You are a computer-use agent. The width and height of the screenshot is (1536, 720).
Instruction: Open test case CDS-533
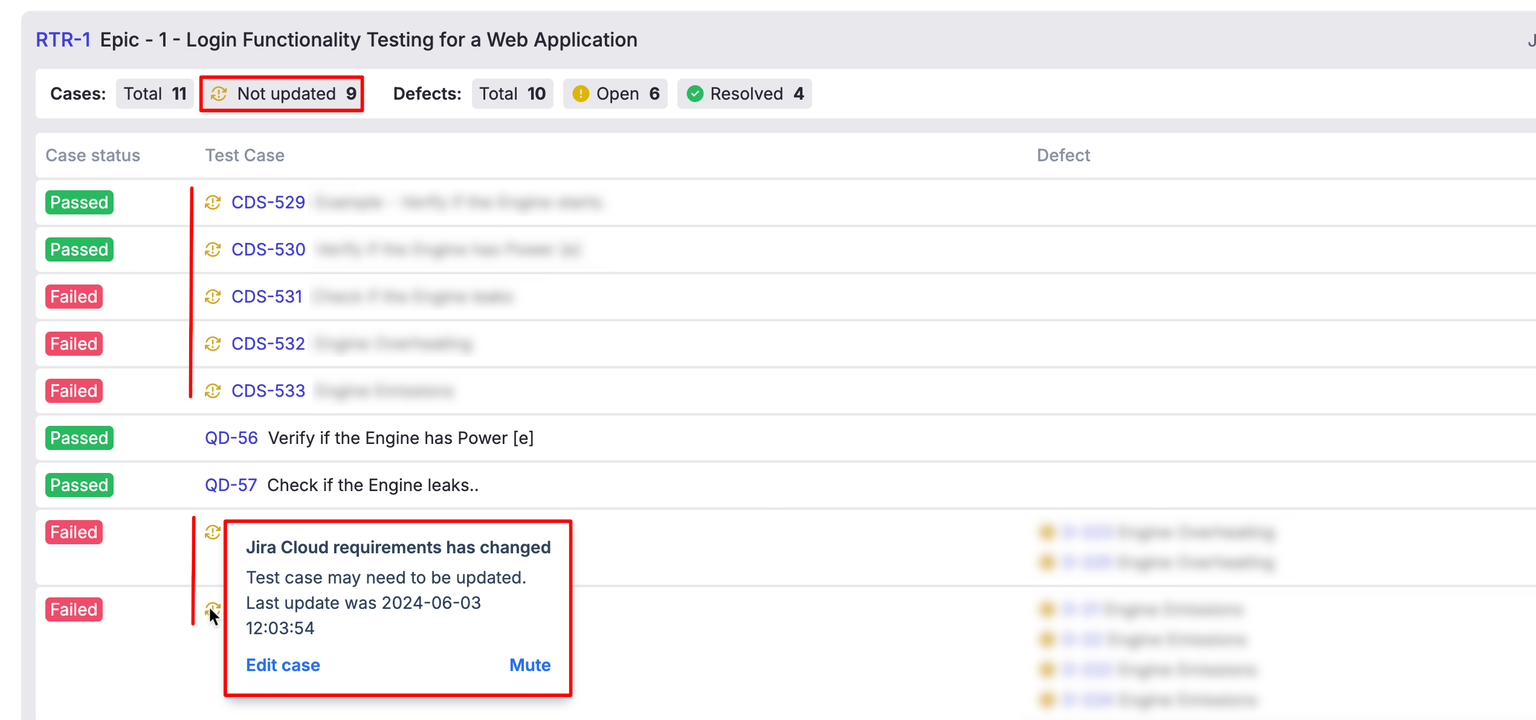pos(268,391)
